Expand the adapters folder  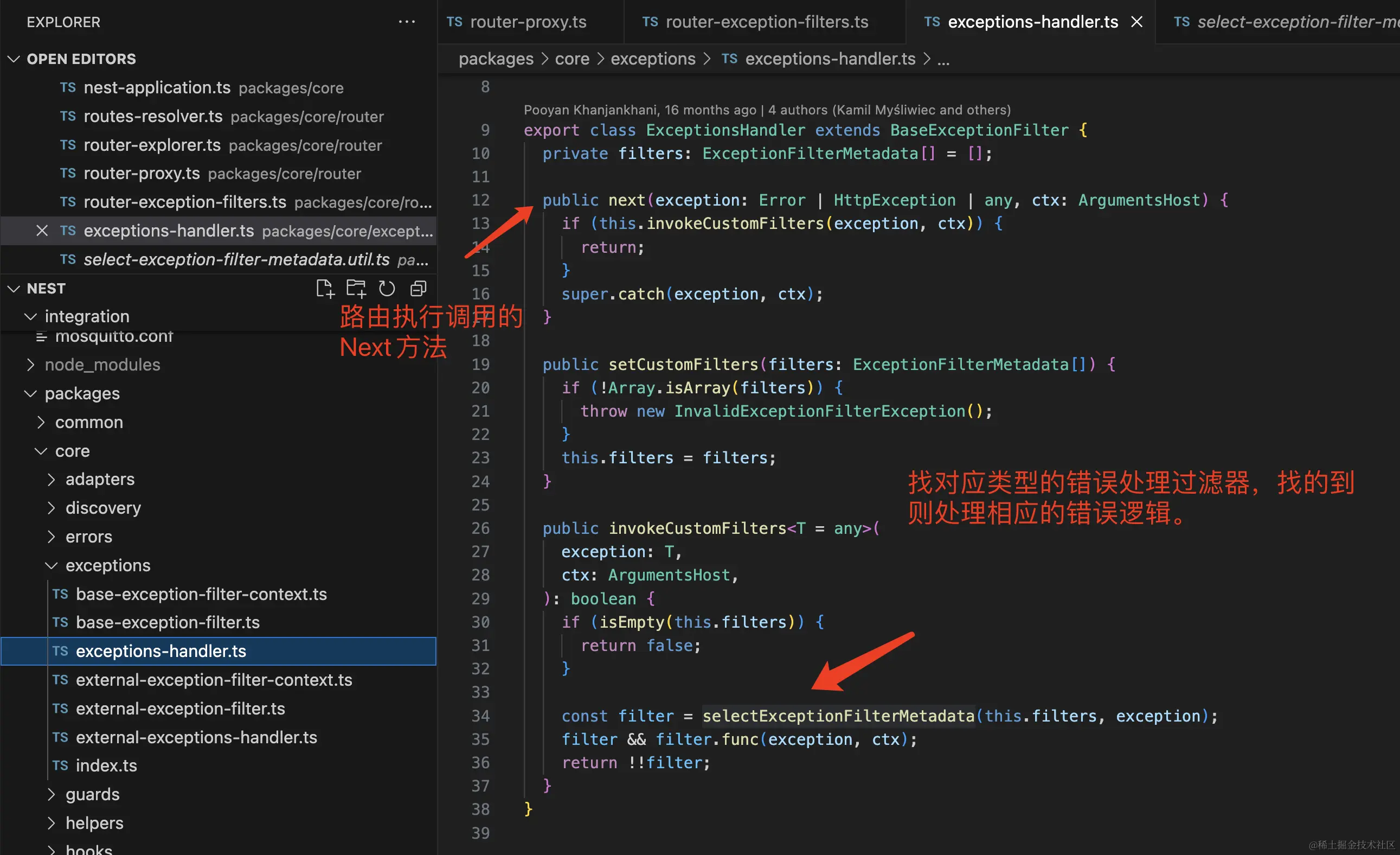51,478
